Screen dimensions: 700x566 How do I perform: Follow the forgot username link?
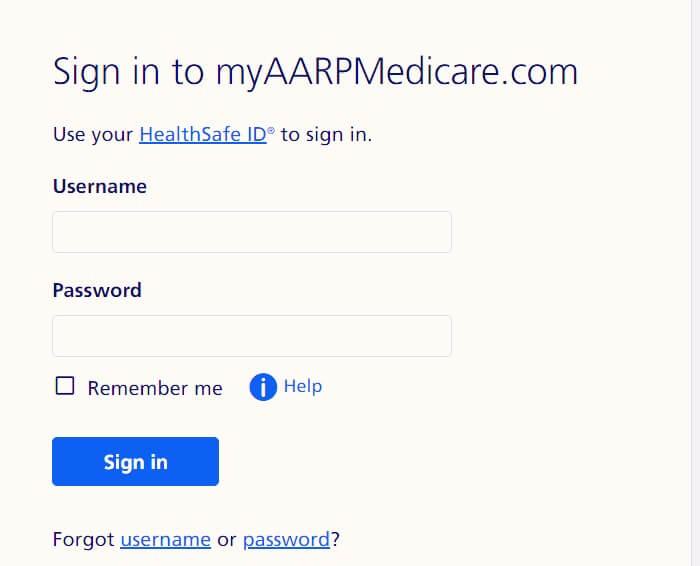pyautogui.click(x=166, y=539)
